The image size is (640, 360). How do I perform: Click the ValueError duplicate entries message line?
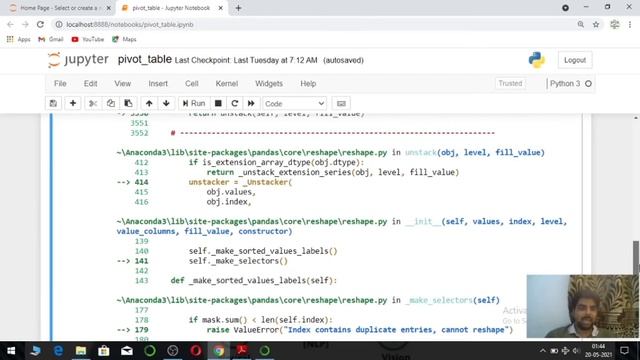359,330
